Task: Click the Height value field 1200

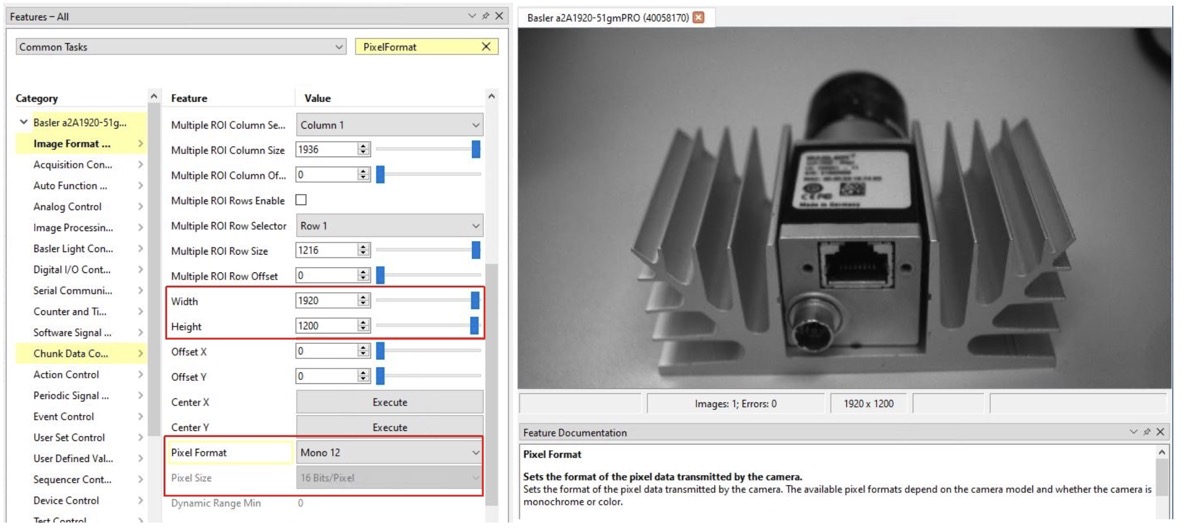Action: (326, 326)
